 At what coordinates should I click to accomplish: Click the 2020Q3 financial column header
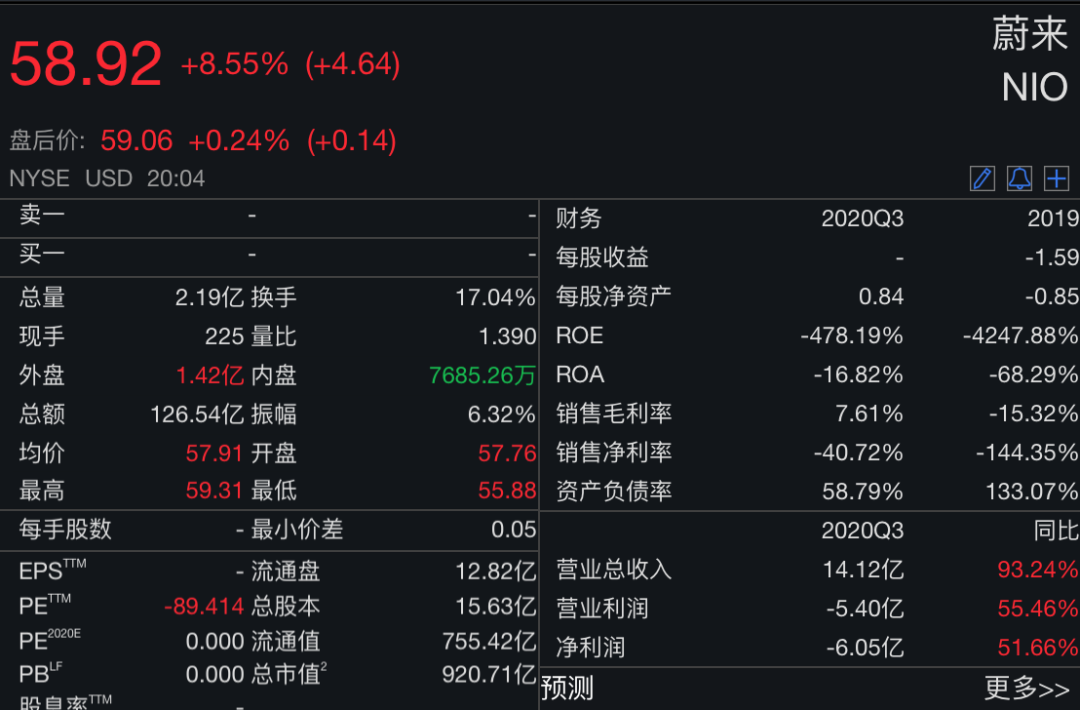(x=862, y=218)
